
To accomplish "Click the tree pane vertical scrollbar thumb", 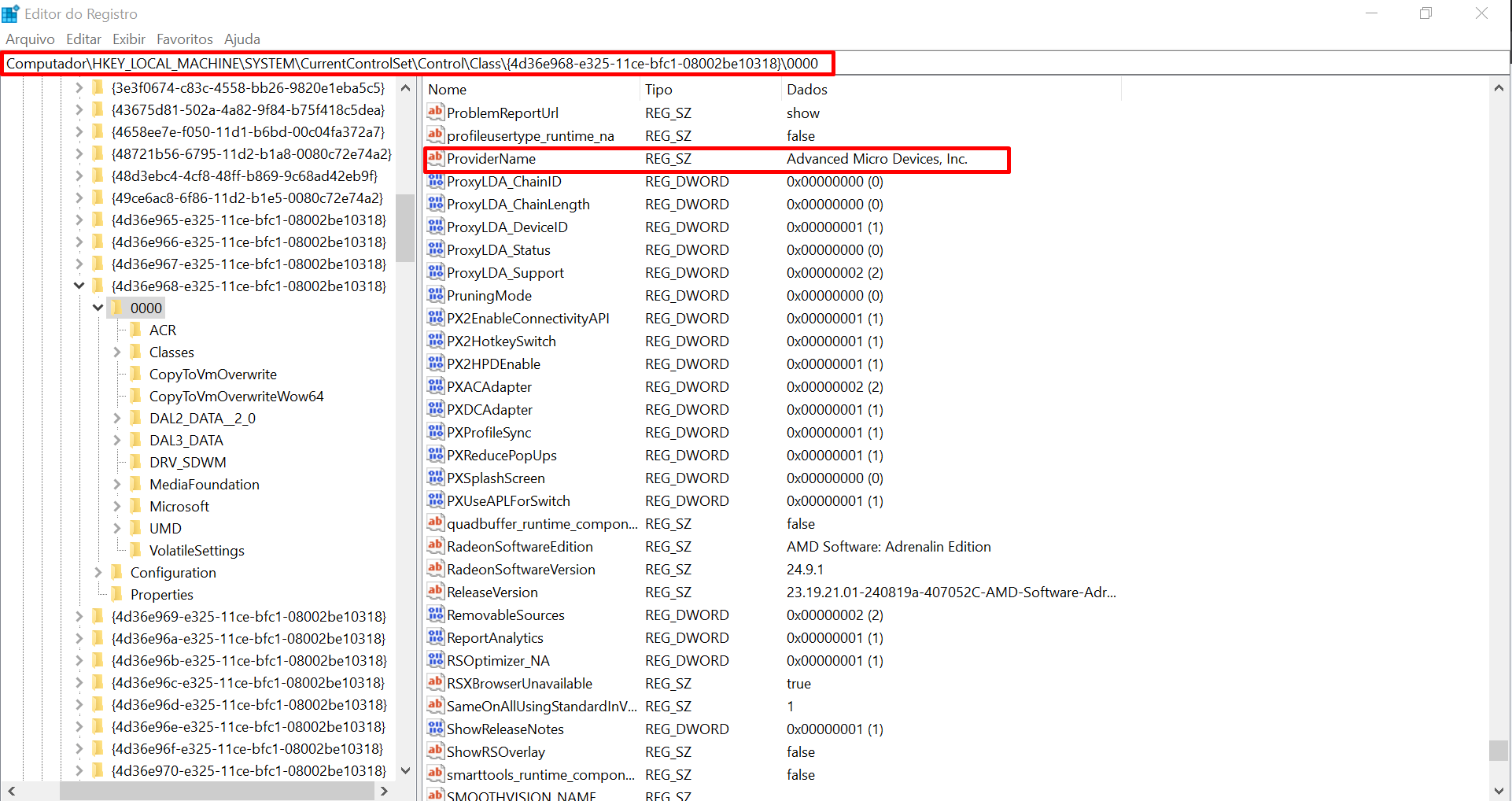I will click(405, 227).
